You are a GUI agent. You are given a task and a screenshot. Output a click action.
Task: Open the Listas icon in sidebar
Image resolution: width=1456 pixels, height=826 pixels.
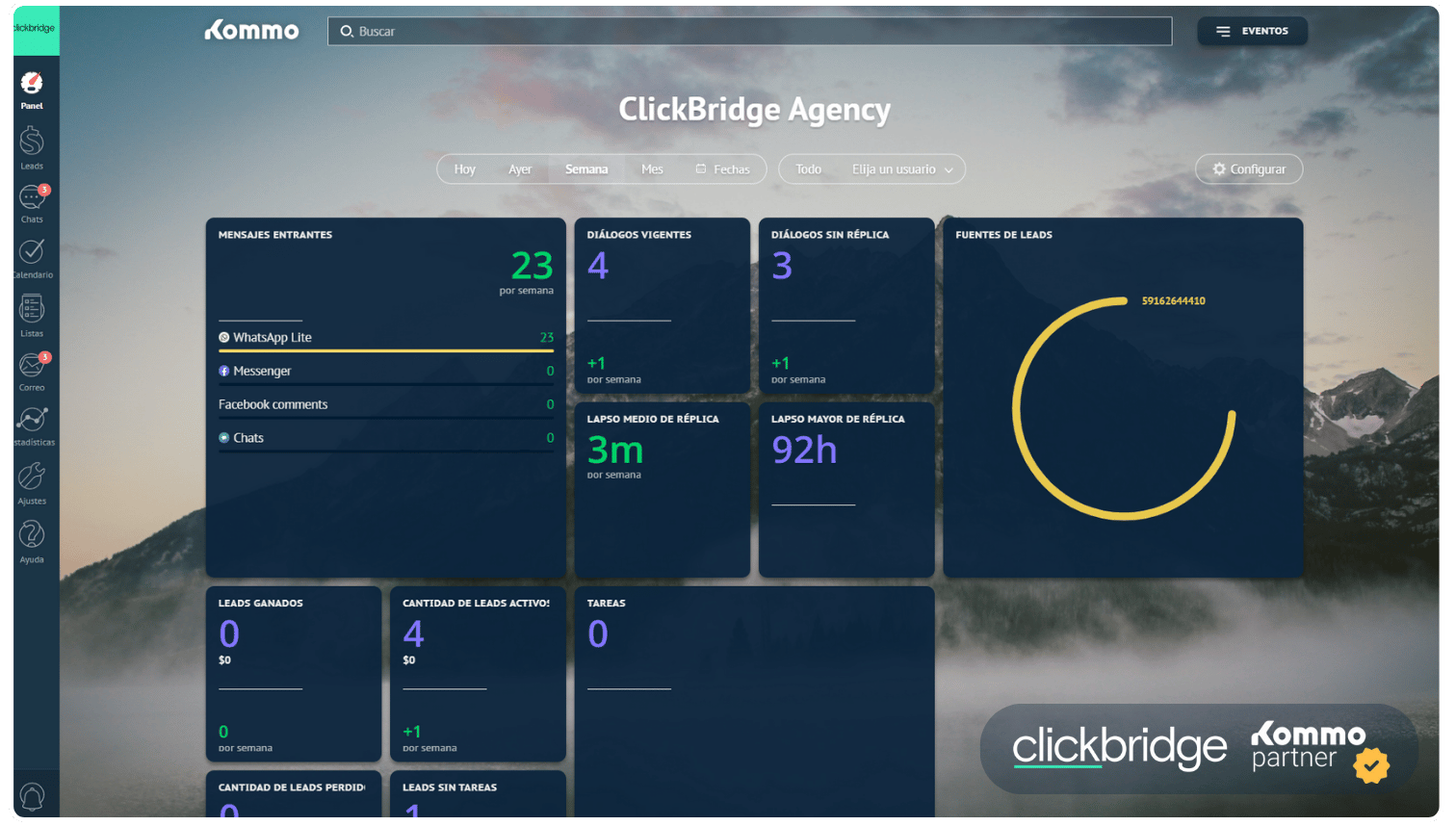[x=32, y=309]
